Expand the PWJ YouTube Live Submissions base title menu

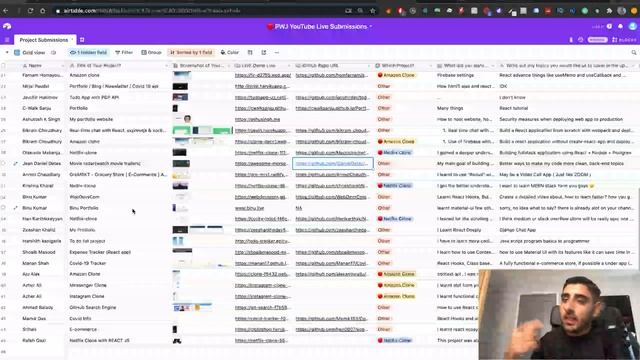point(370,27)
